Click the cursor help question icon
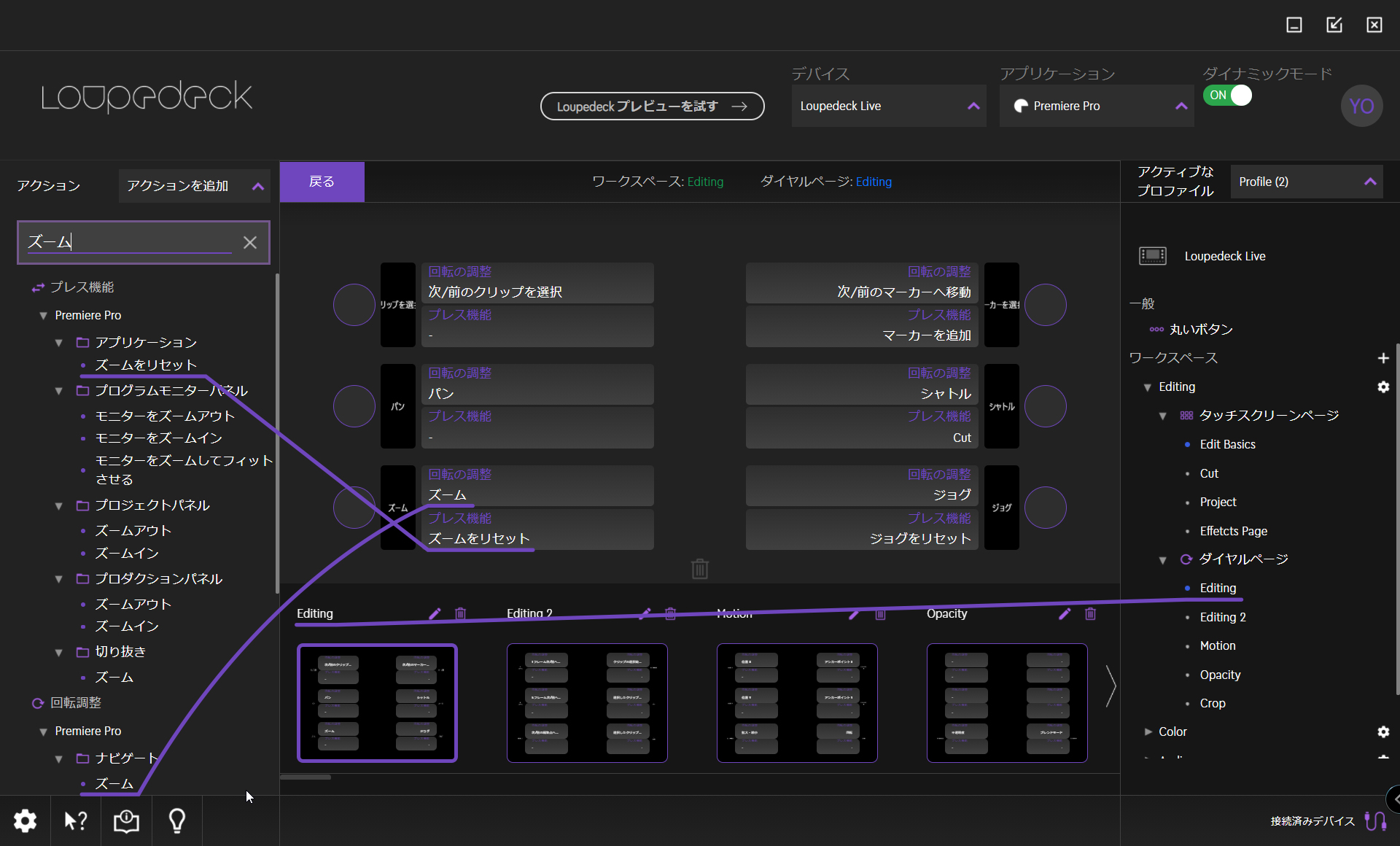The image size is (1400, 846). 76,821
